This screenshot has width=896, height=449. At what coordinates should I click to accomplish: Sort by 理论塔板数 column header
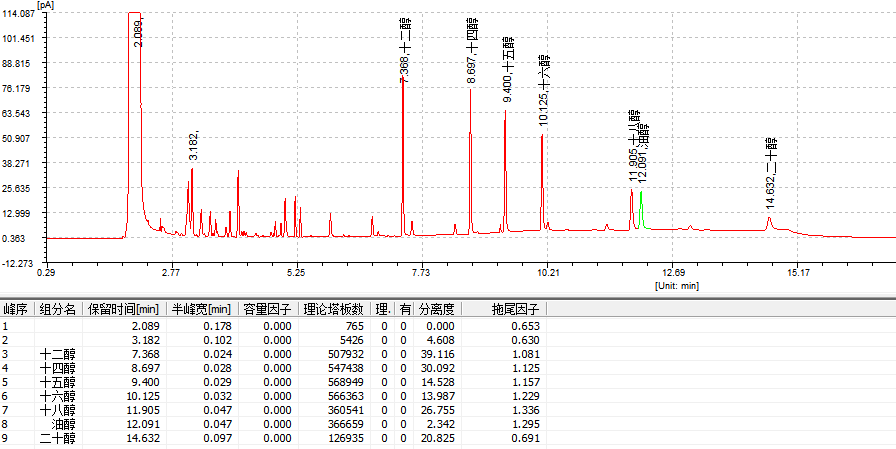point(333,309)
